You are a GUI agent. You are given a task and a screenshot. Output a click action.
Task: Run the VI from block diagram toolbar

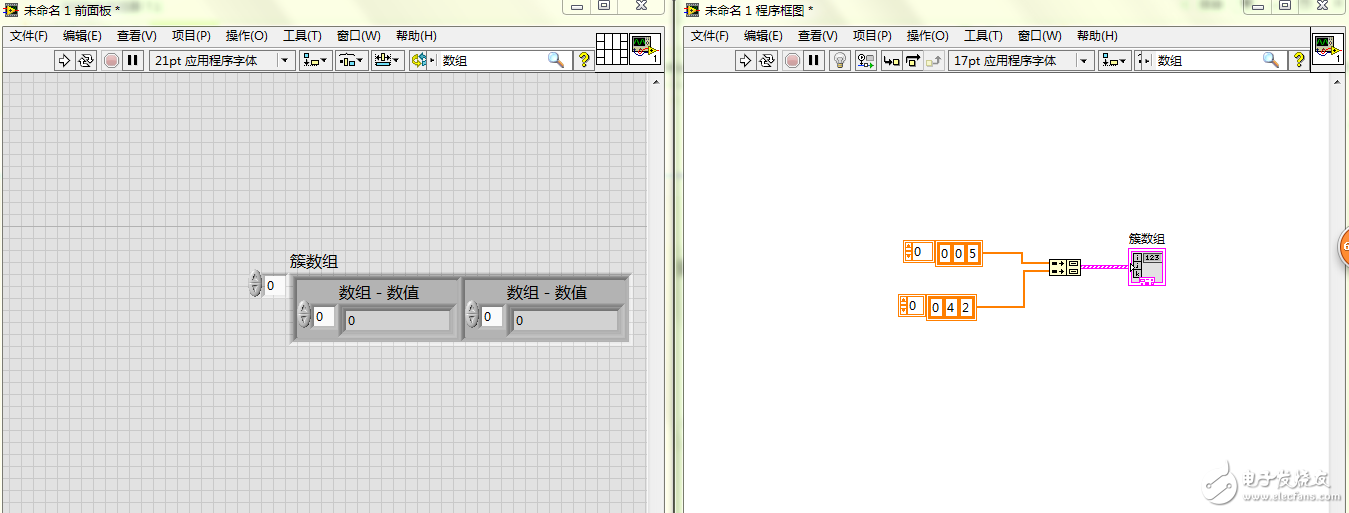(745, 60)
